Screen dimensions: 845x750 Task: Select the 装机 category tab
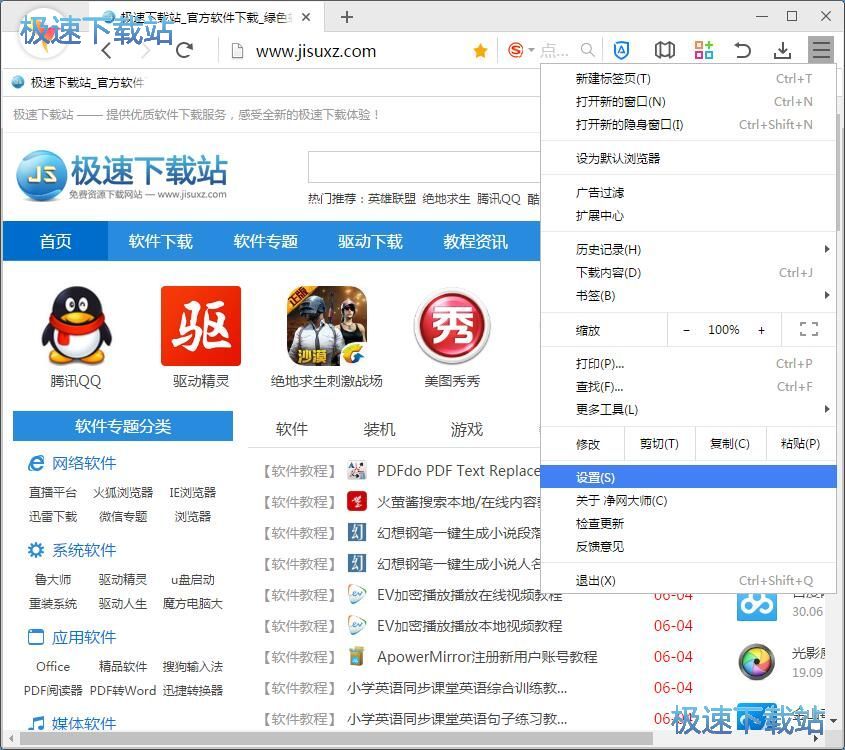(x=379, y=429)
